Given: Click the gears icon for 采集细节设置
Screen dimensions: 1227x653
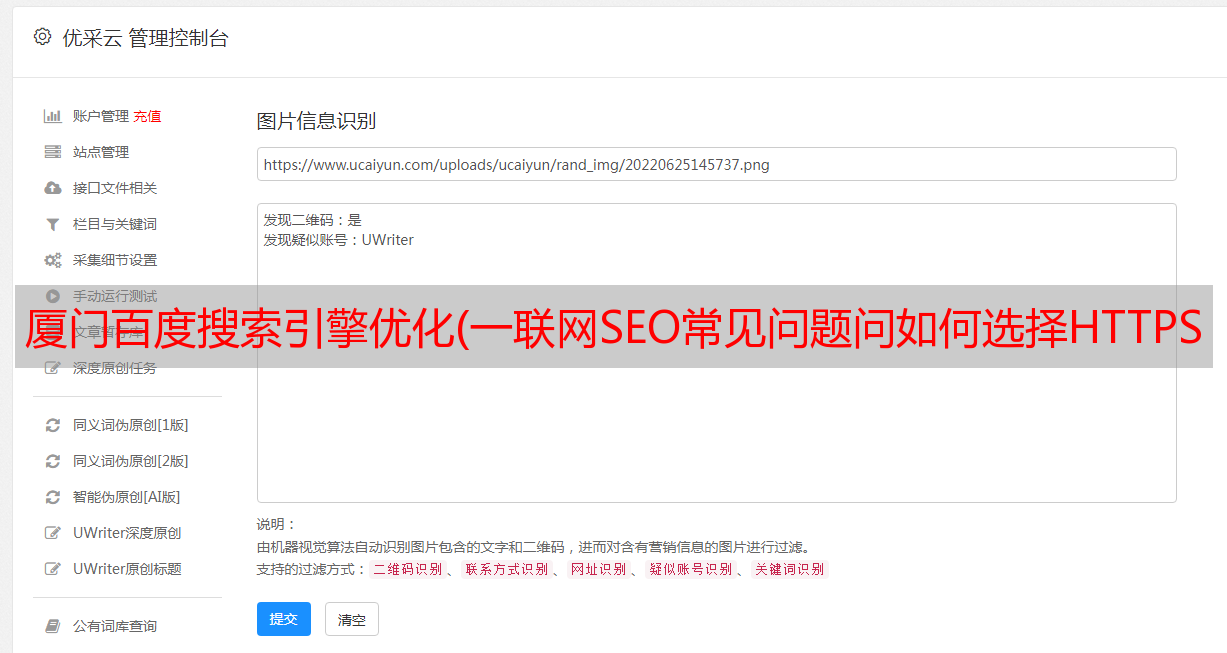Looking at the screenshot, I should click(53, 260).
